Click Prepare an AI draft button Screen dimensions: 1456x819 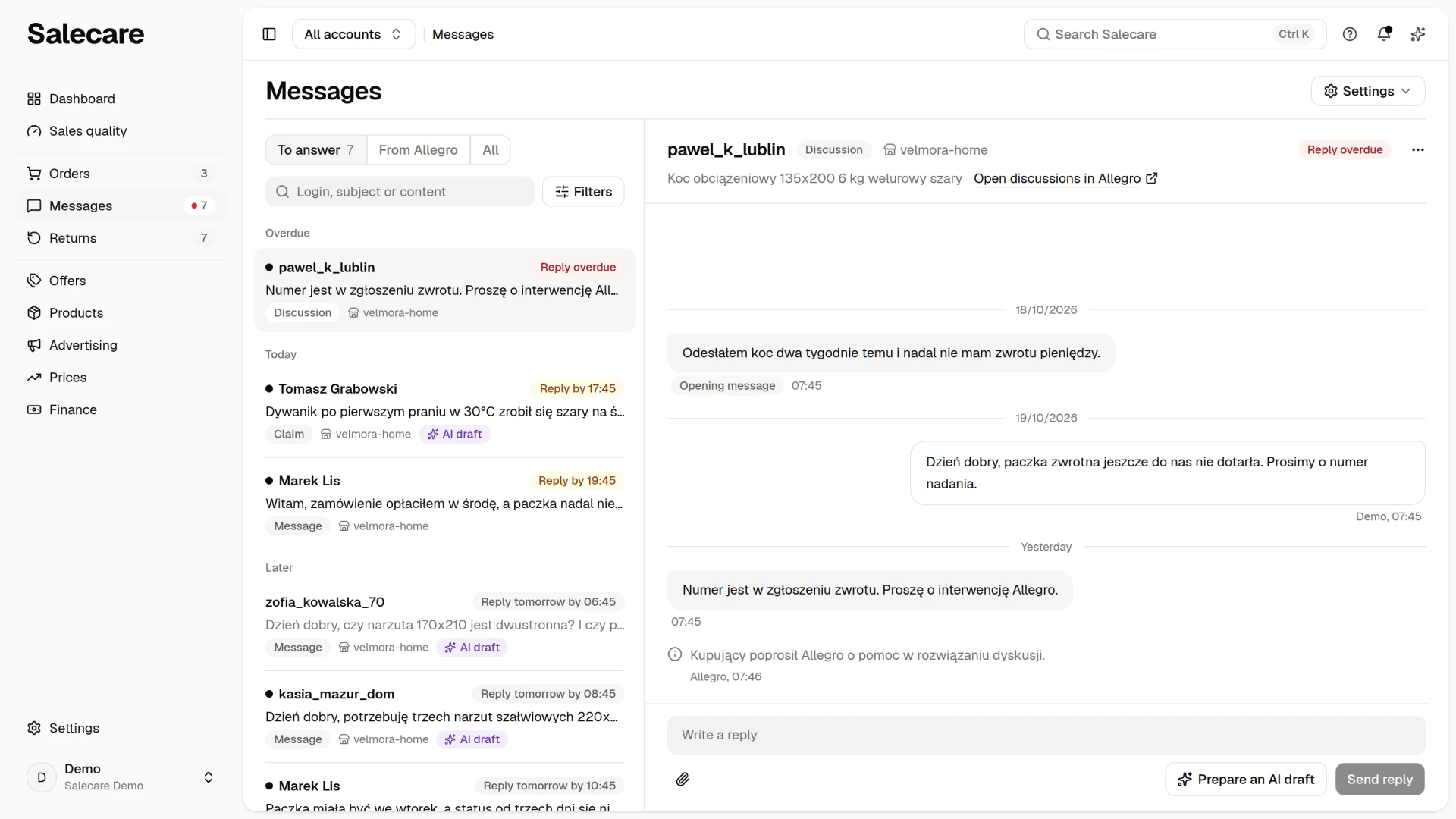point(1246,780)
